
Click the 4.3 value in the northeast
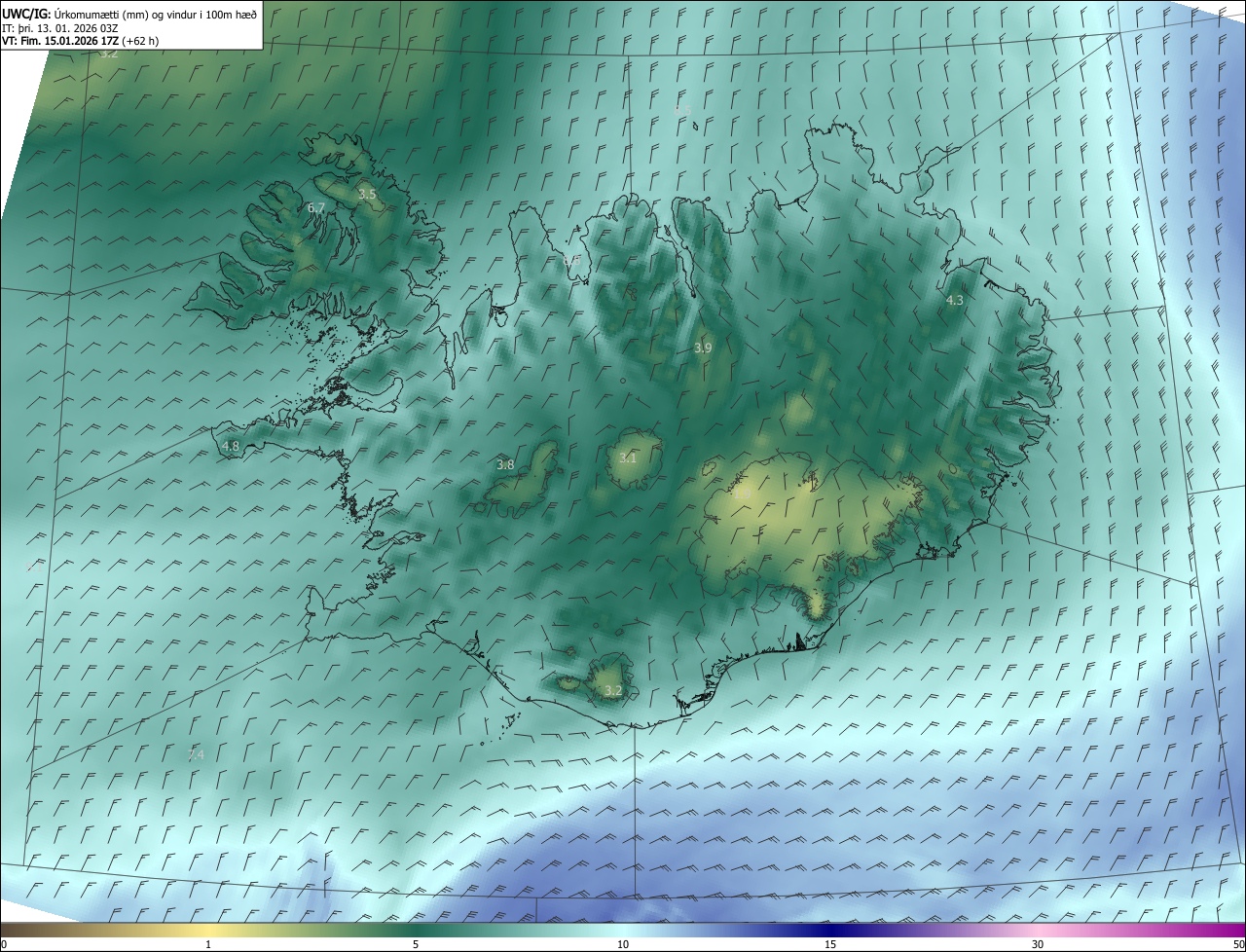point(955,301)
